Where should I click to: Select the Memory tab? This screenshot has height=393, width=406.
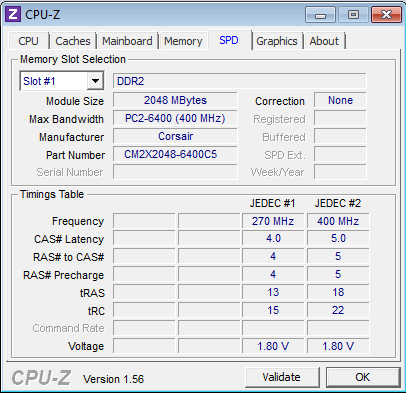point(183,41)
